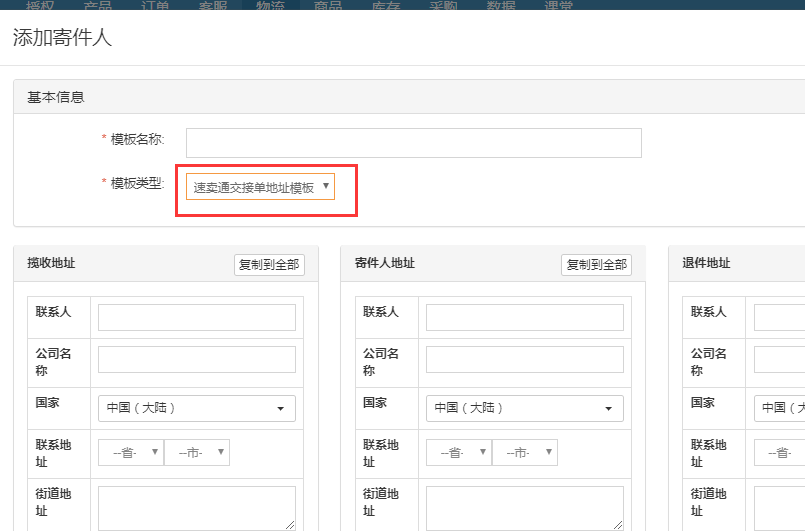Click 公司名称 input in 退件地址 panel
The width and height of the screenshot is (805, 531).
tap(779, 359)
